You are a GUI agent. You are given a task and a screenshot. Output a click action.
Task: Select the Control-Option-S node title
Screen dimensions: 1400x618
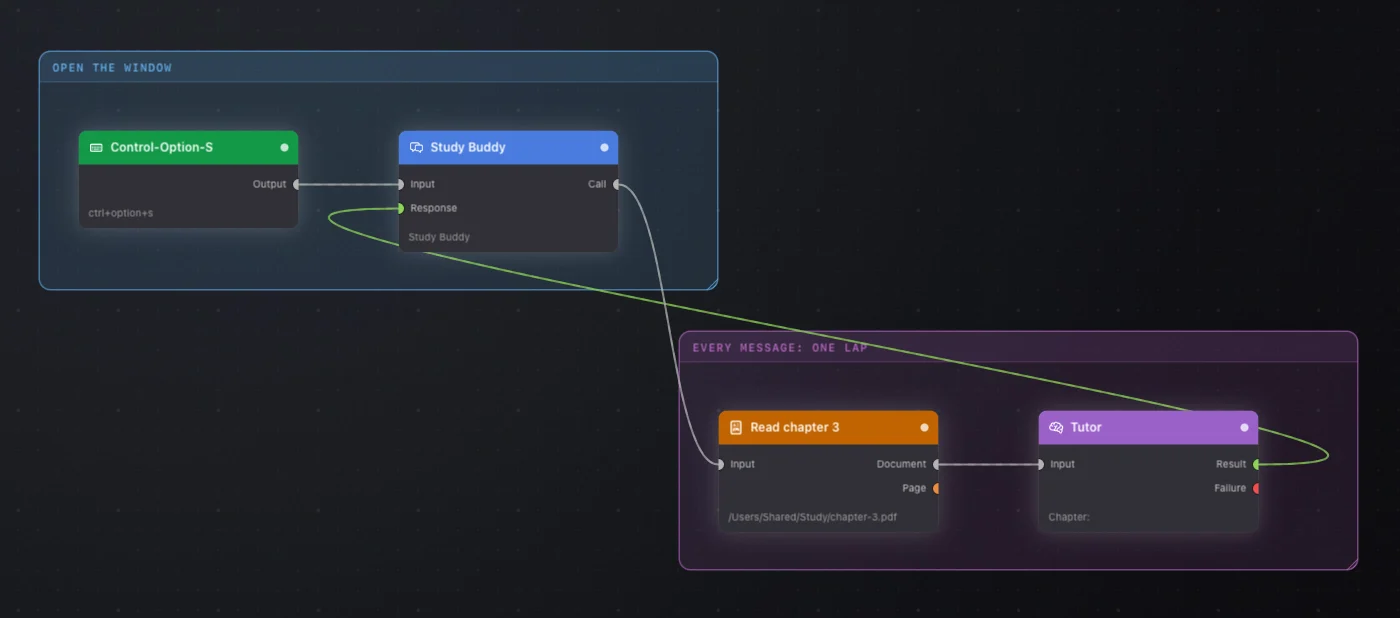[161, 147]
